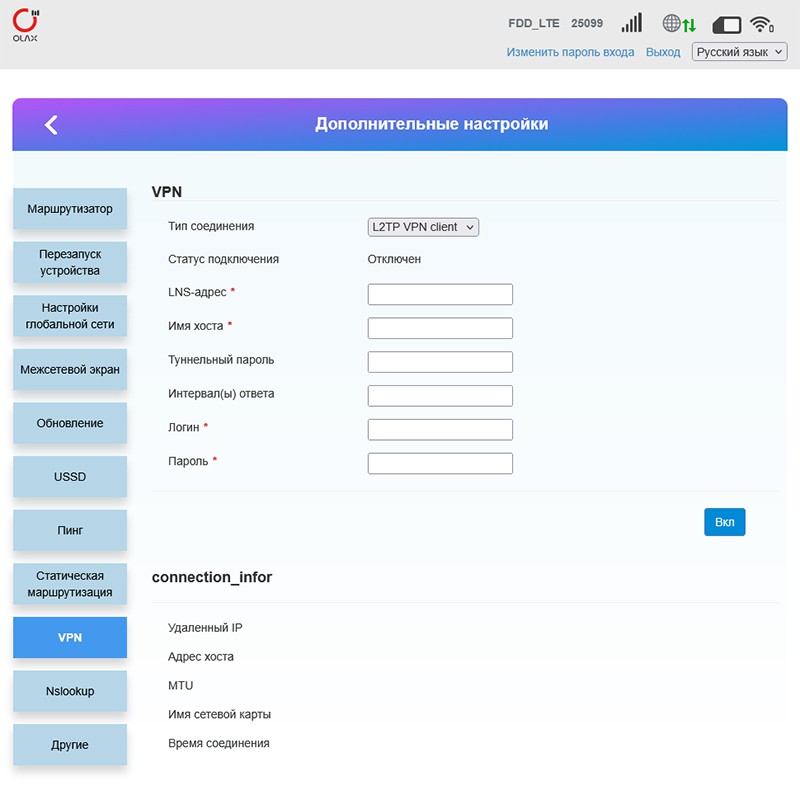Click the battery status icon
This screenshot has height=800, width=800.
[x=726, y=24]
